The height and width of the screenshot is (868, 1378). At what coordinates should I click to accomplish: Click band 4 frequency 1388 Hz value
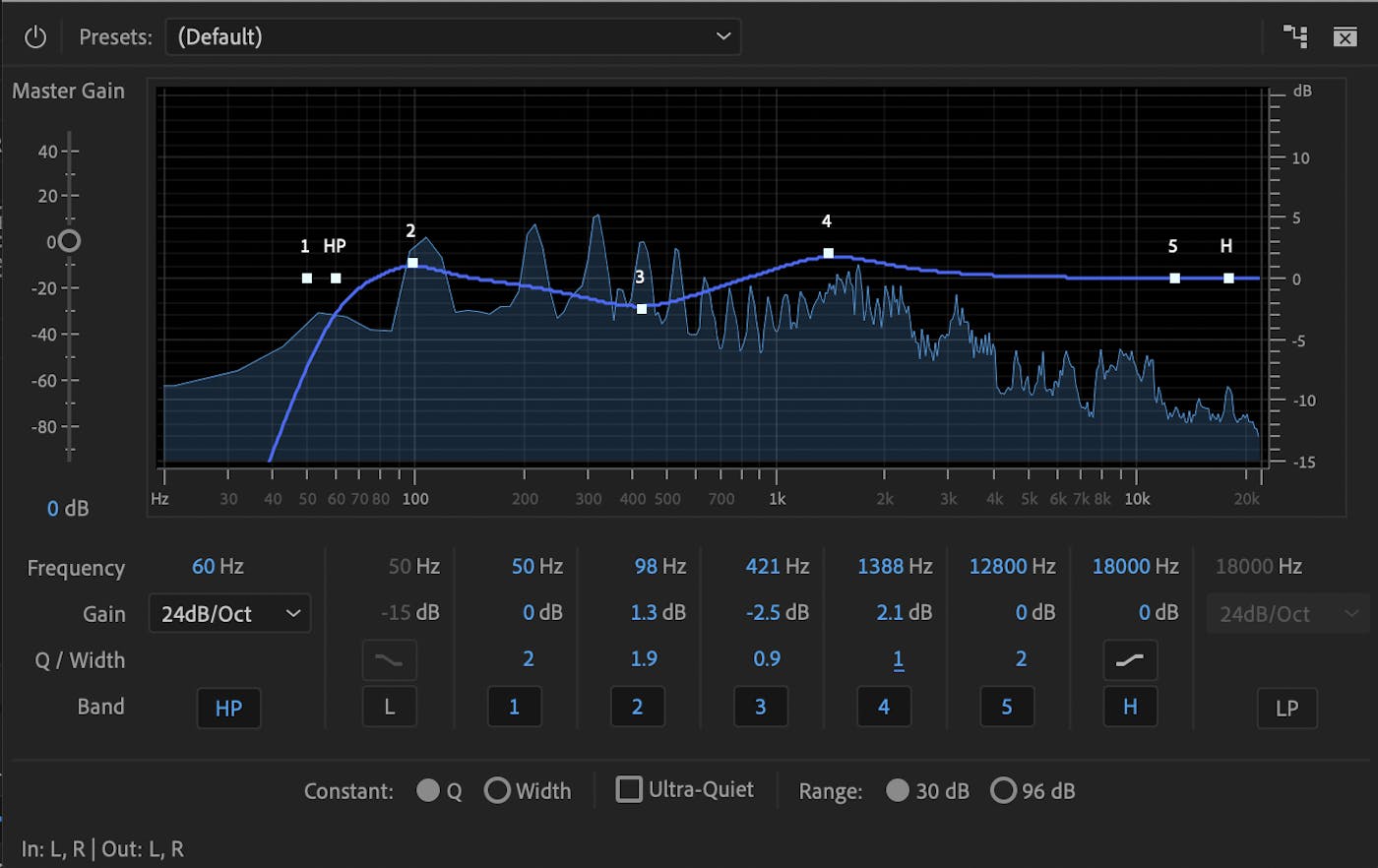pyautogui.click(x=895, y=567)
